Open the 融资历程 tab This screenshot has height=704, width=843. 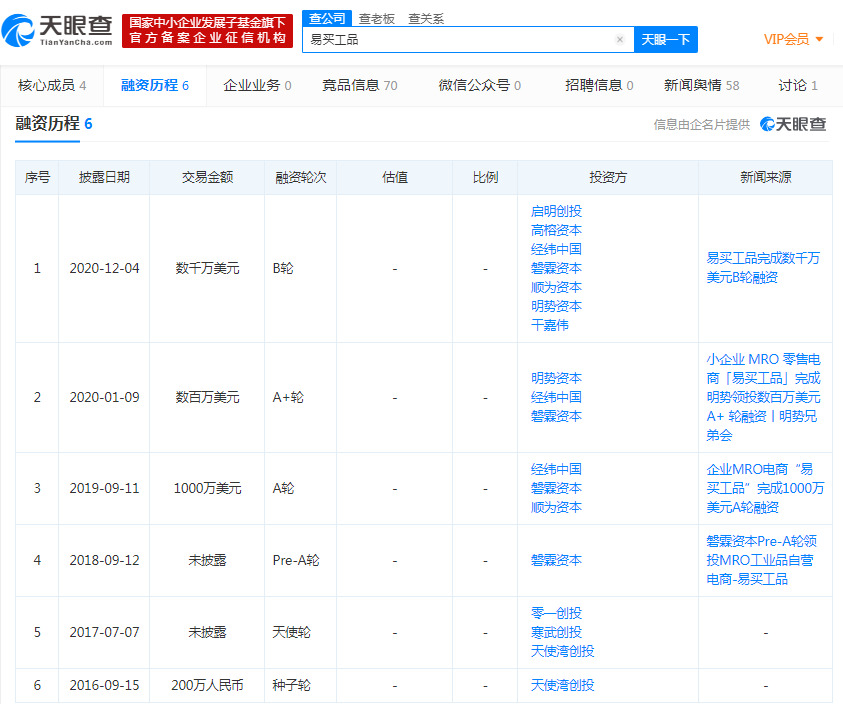pos(155,86)
